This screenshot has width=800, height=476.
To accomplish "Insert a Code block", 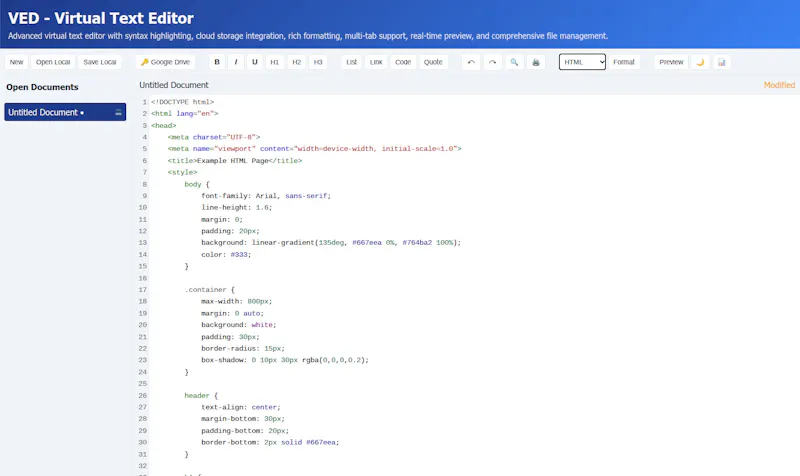I will coord(403,62).
